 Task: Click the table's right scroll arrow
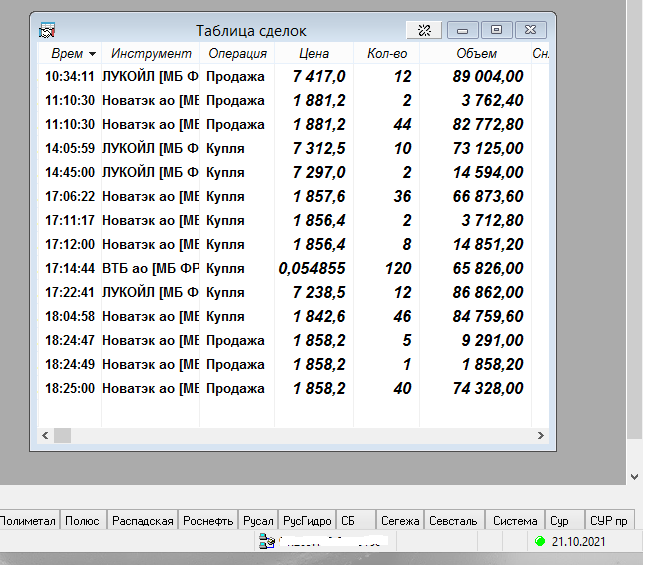(x=541, y=435)
